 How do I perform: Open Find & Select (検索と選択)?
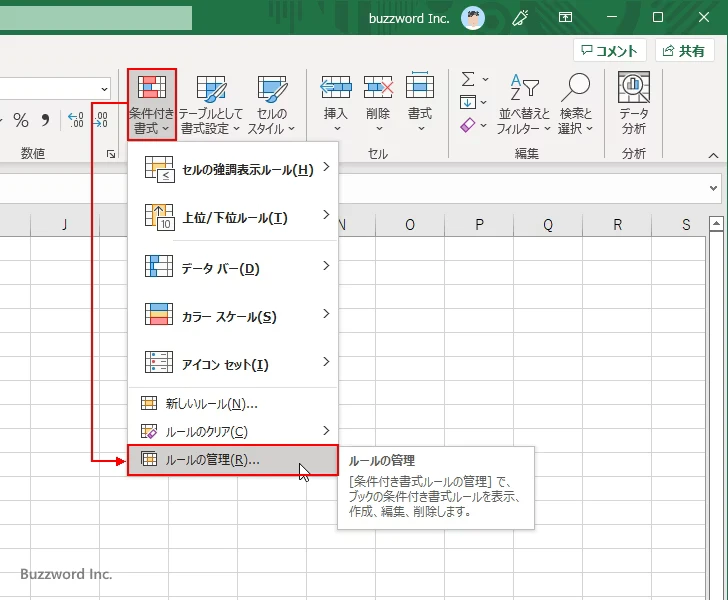(576, 104)
